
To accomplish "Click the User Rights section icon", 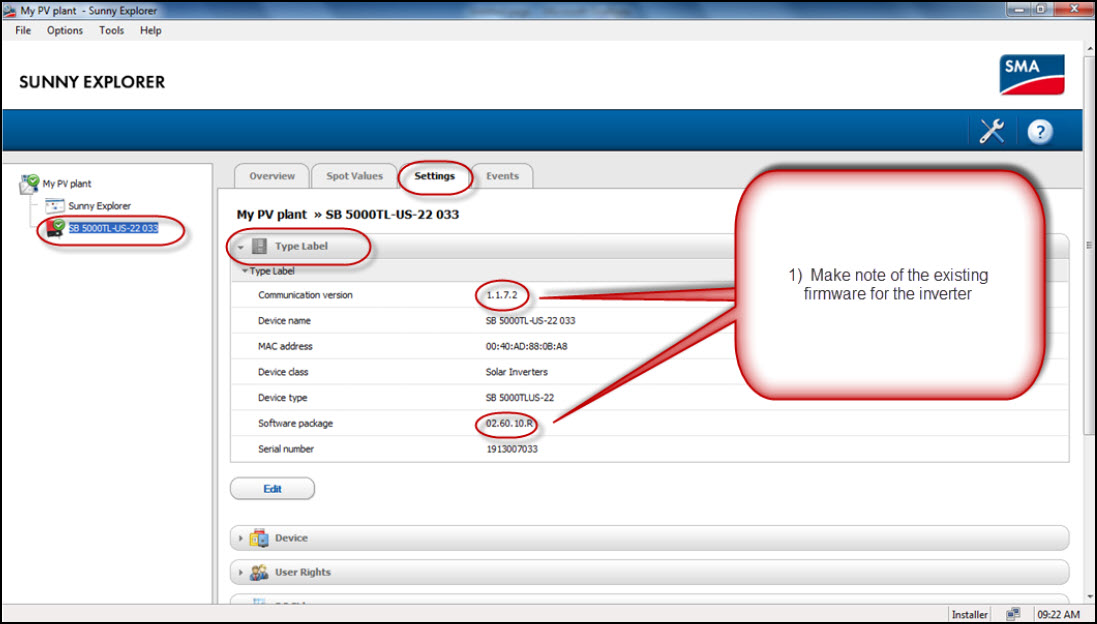I will click(259, 572).
